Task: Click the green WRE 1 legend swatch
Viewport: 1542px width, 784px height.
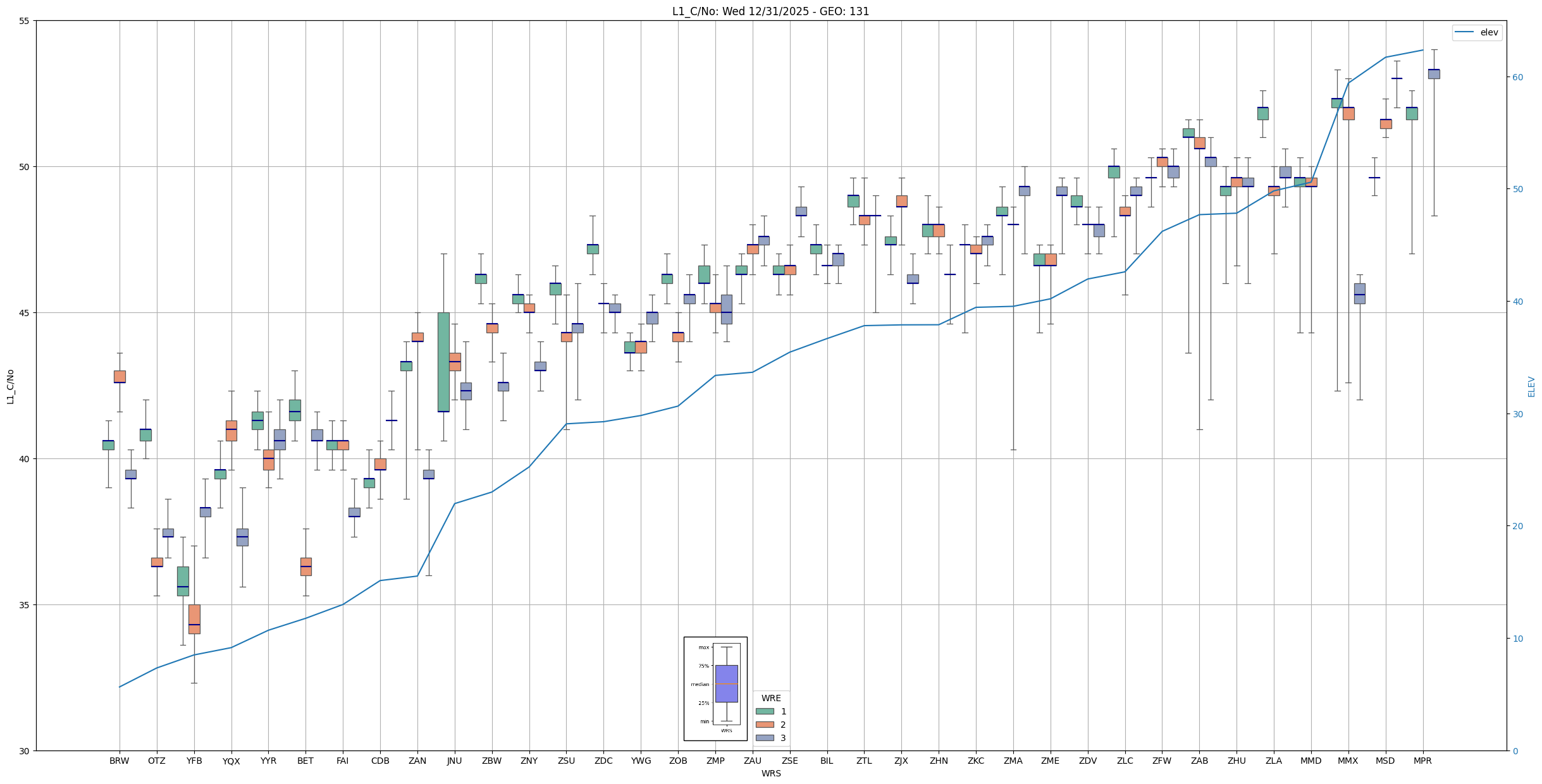Action: [765, 711]
